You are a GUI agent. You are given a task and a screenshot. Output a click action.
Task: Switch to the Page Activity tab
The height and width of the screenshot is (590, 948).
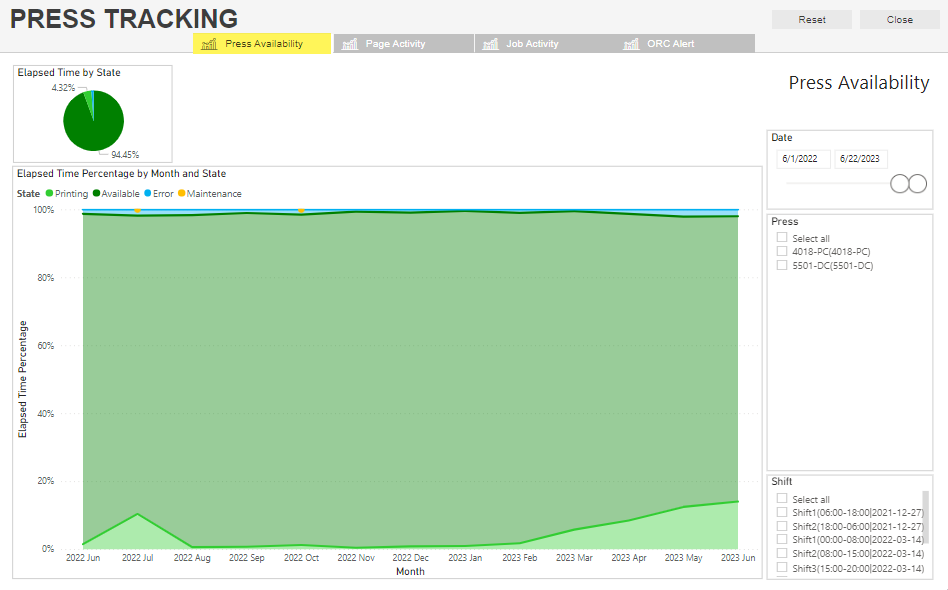[404, 44]
